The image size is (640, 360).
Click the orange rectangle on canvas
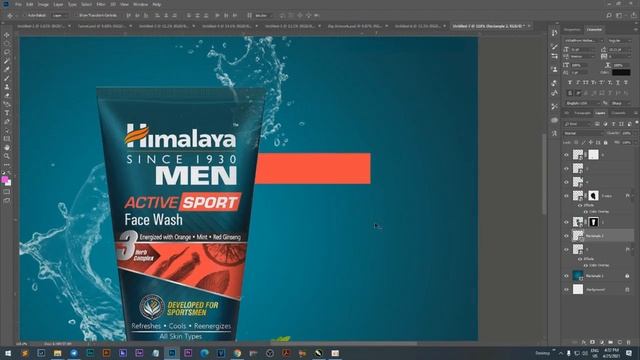[x=313, y=169]
